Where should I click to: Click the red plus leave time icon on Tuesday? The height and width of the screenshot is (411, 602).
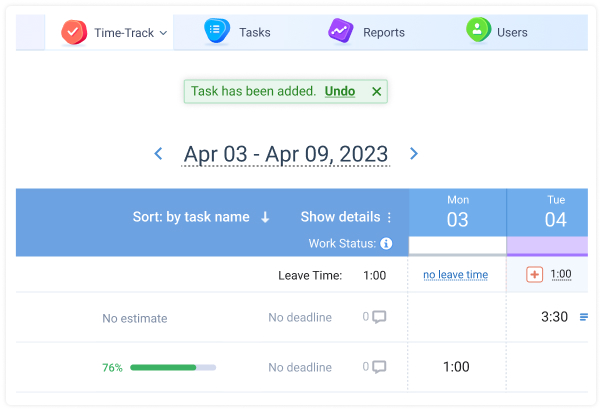[534, 274]
